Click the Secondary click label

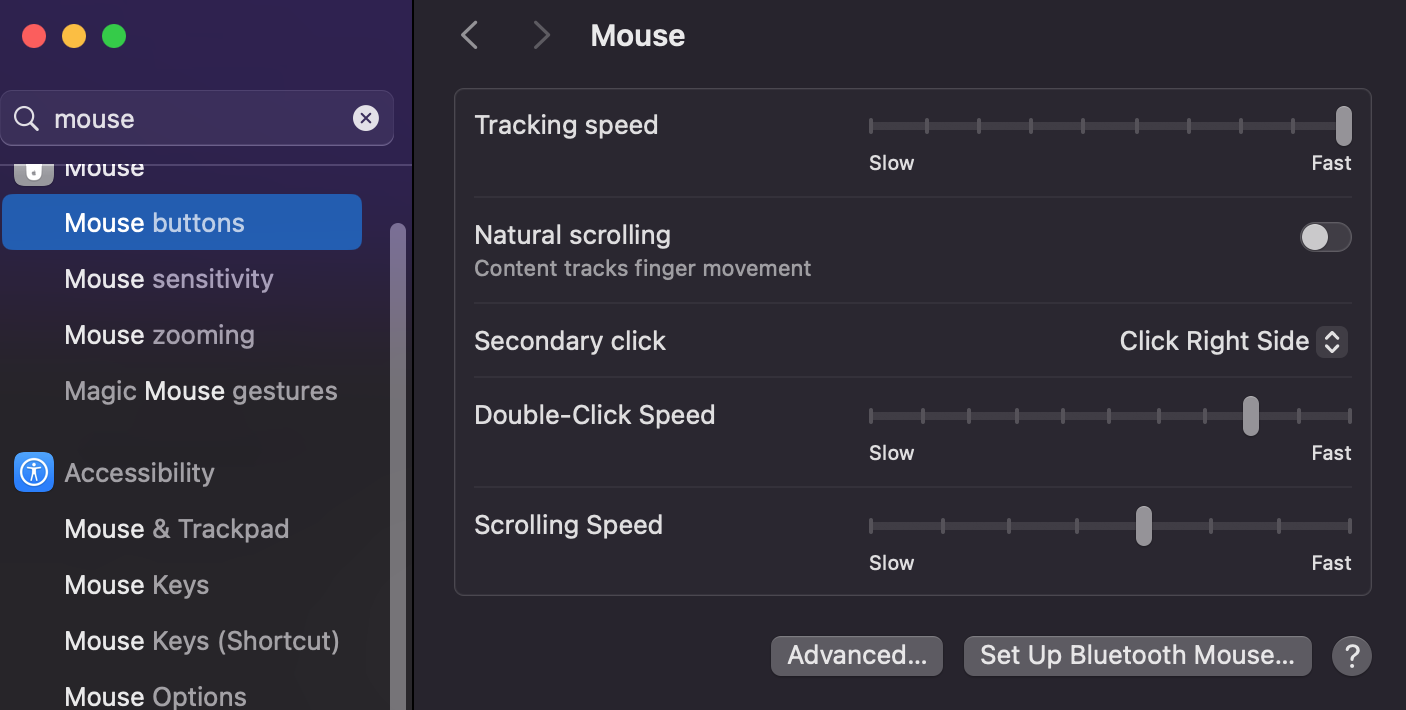[570, 341]
